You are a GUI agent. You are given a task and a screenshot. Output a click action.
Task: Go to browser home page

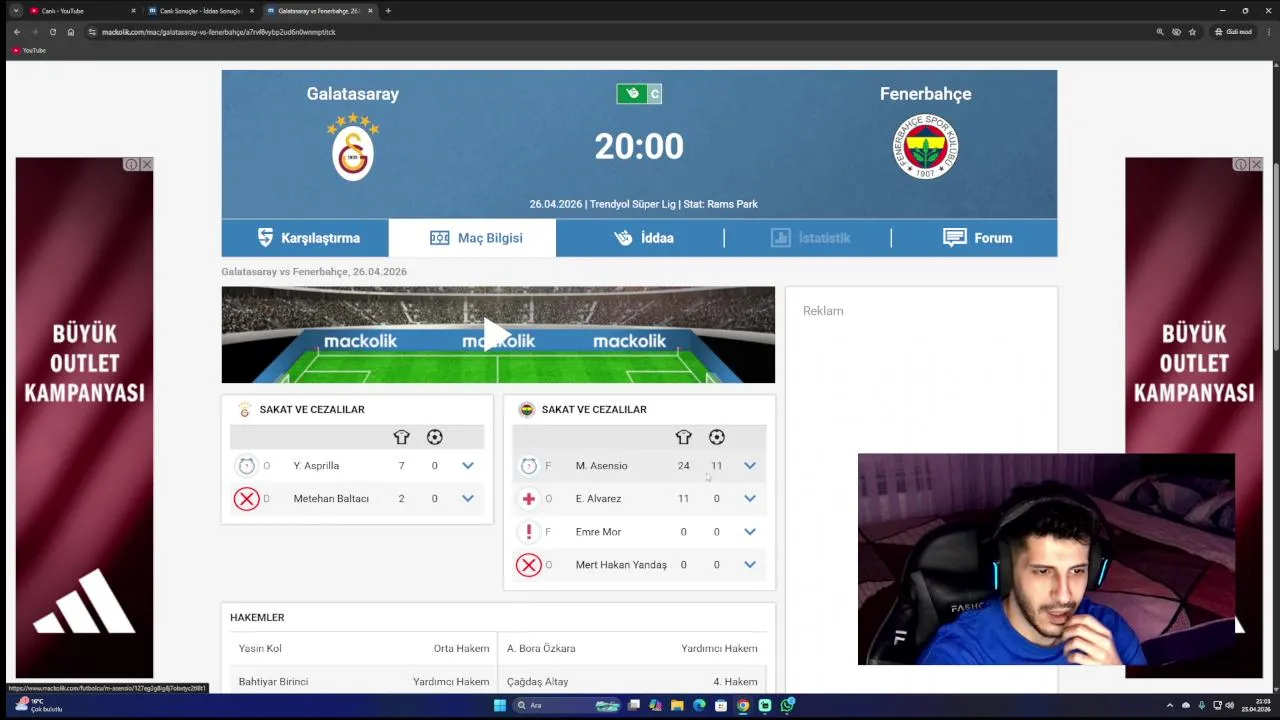tap(71, 32)
